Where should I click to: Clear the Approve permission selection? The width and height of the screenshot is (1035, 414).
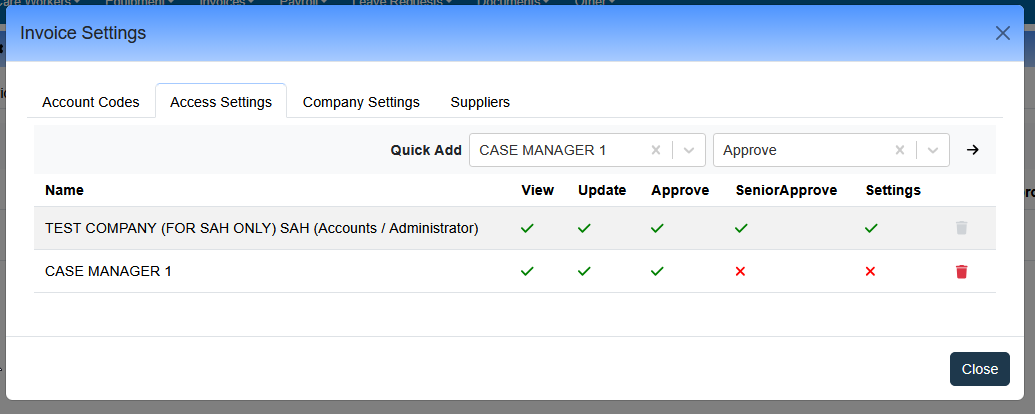[x=900, y=150]
